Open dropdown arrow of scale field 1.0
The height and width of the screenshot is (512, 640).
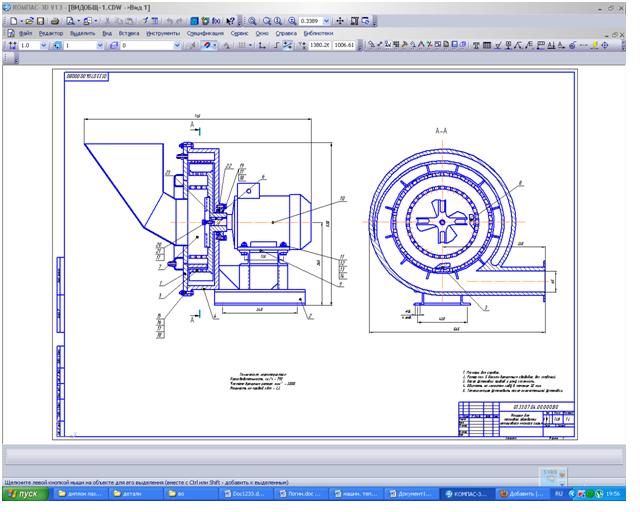[x=44, y=45]
